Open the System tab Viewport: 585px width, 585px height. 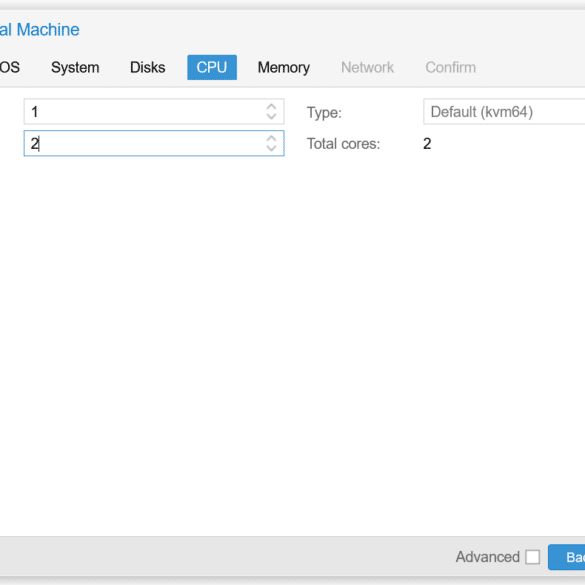[75, 68]
